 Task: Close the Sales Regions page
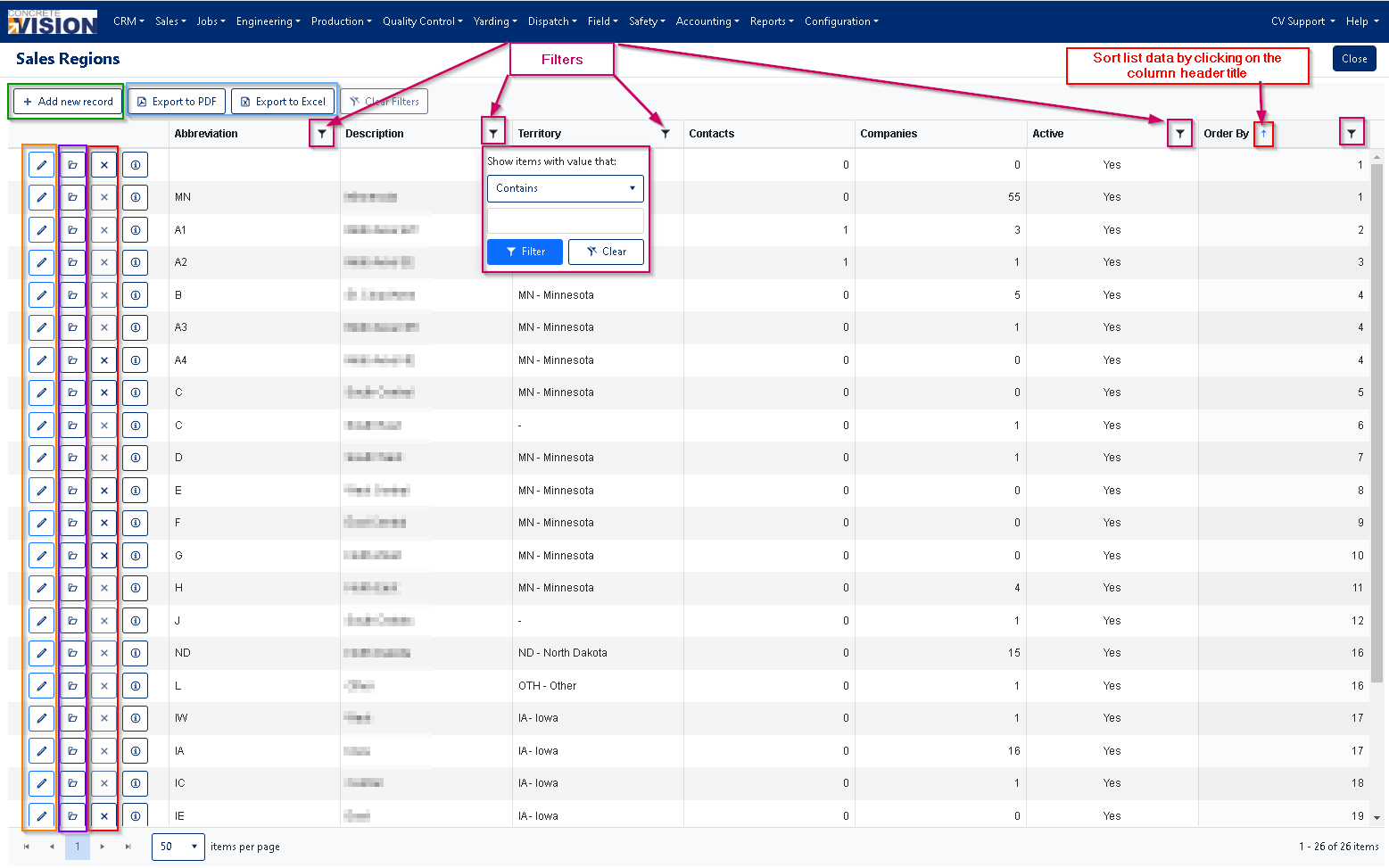coord(1354,59)
